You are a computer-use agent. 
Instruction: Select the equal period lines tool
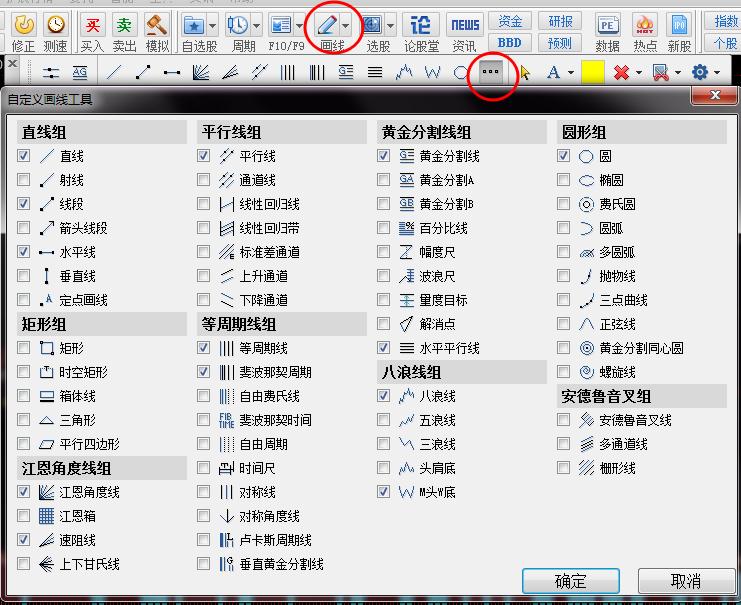[287, 72]
